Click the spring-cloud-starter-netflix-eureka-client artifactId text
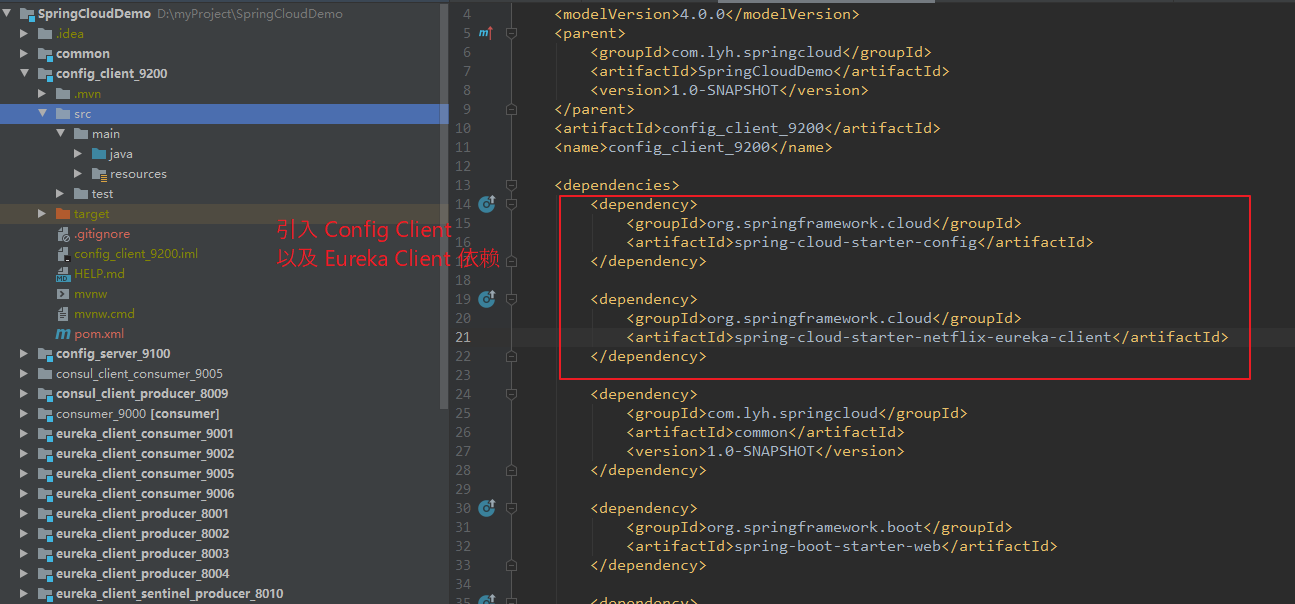Screen dimensions: 1295x604 923,337
